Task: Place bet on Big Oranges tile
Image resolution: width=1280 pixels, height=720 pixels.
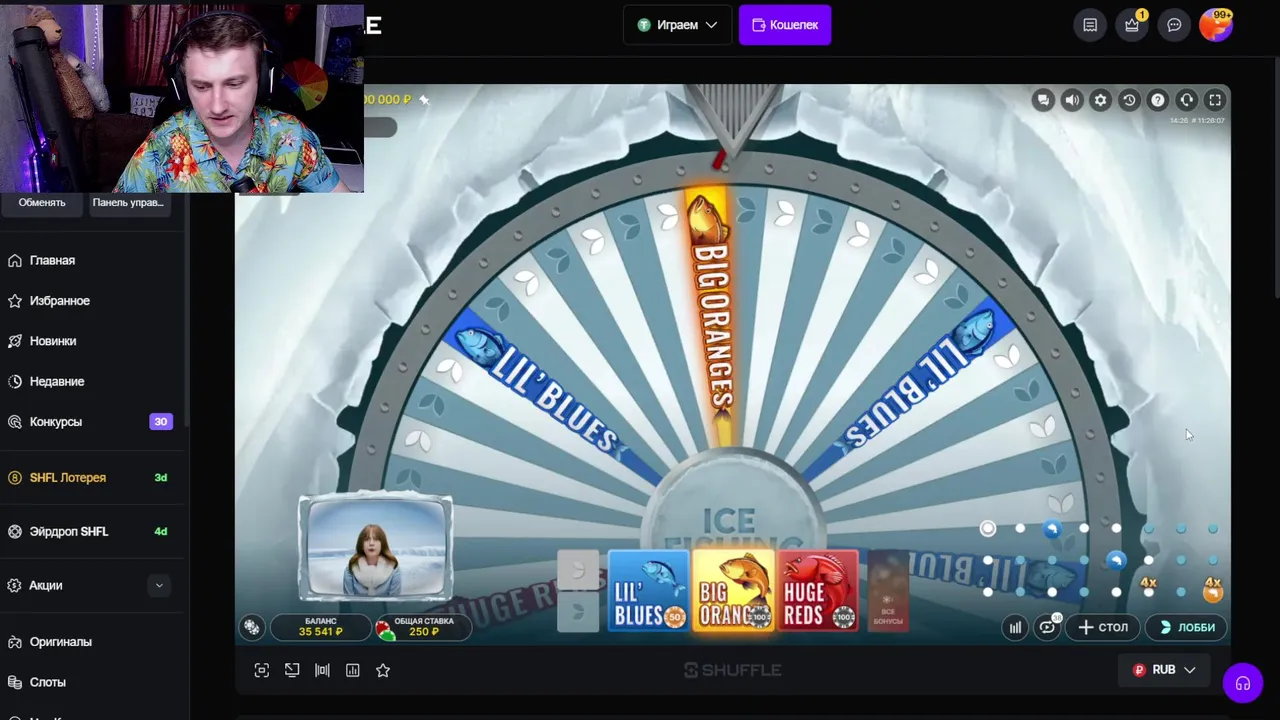Action: tap(733, 591)
